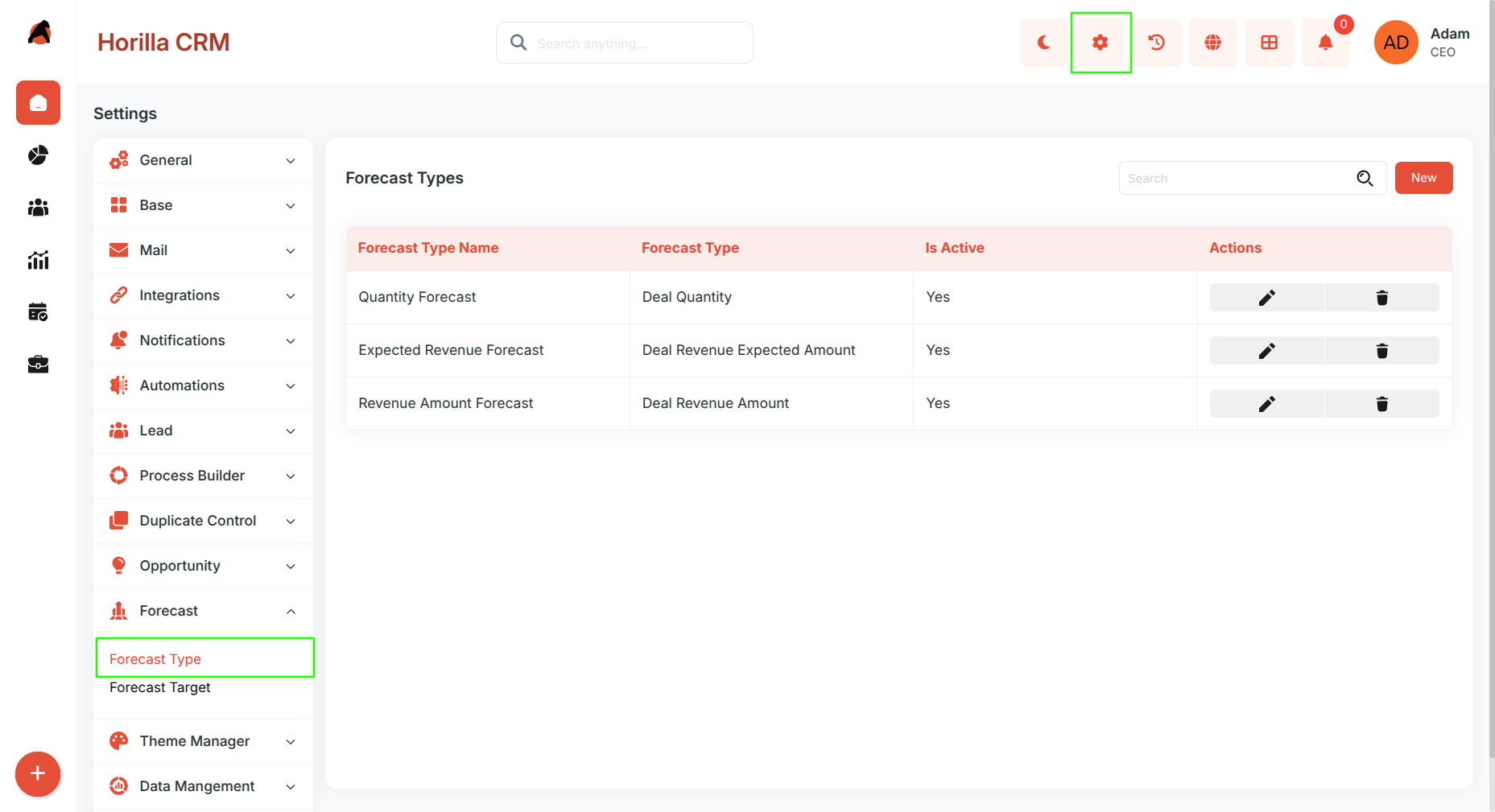Click the page vertical scrollbar
The width and height of the screenshot is (1495, 812).
click(1492, 378)
